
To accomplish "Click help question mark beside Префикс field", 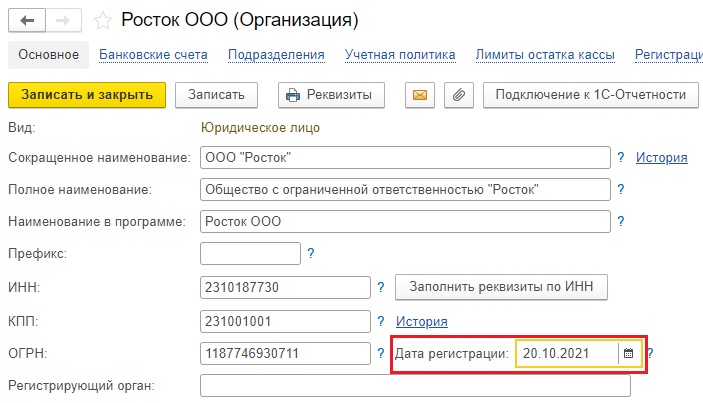I will point(311,253).
